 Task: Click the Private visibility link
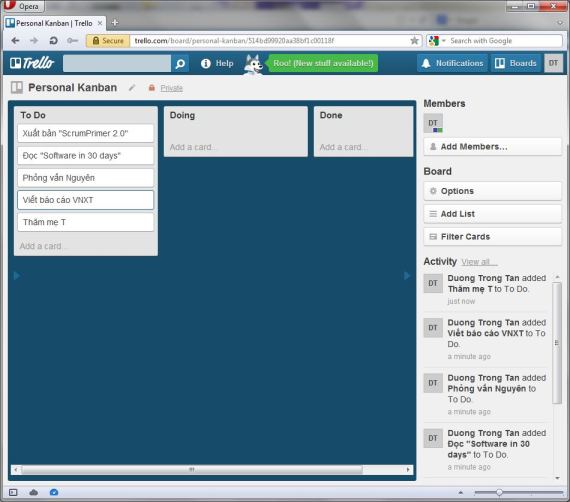pos(172,88)
